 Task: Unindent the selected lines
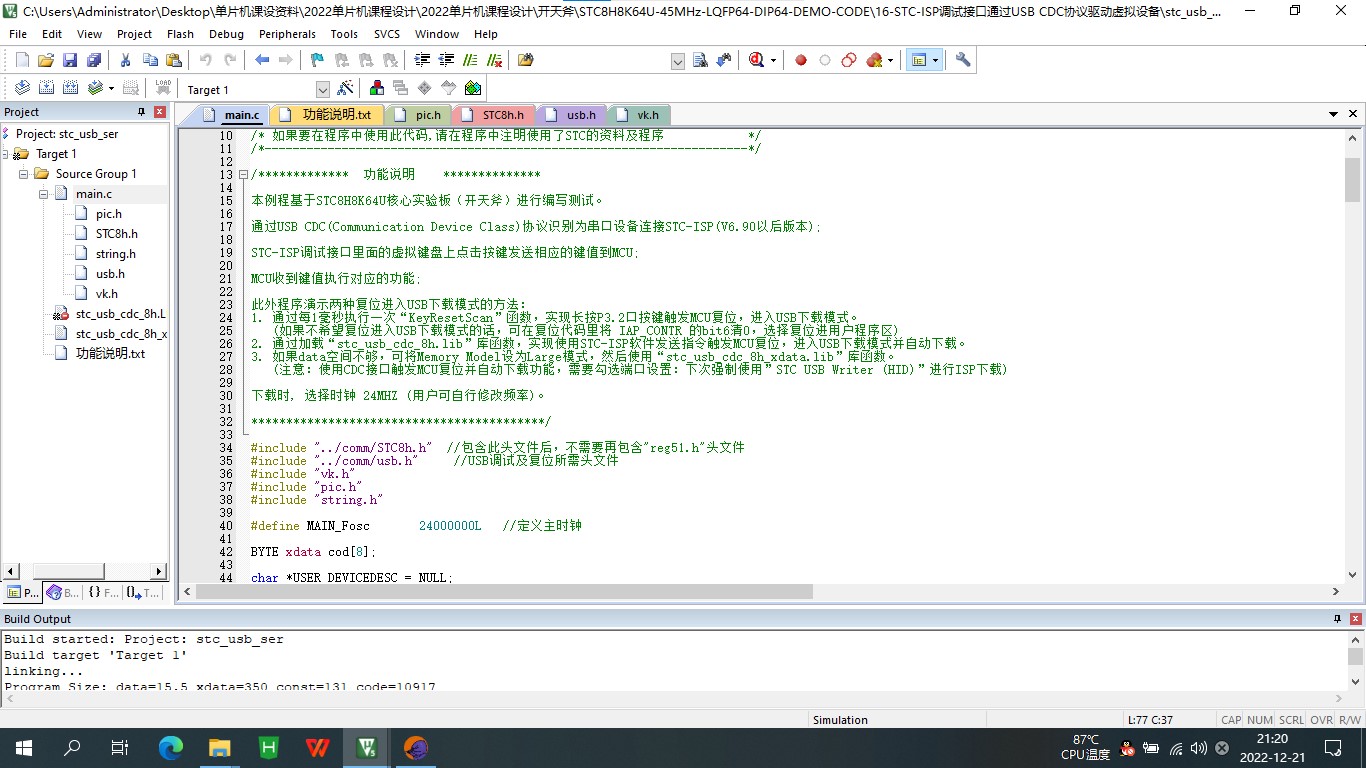[x=447, y=60]
